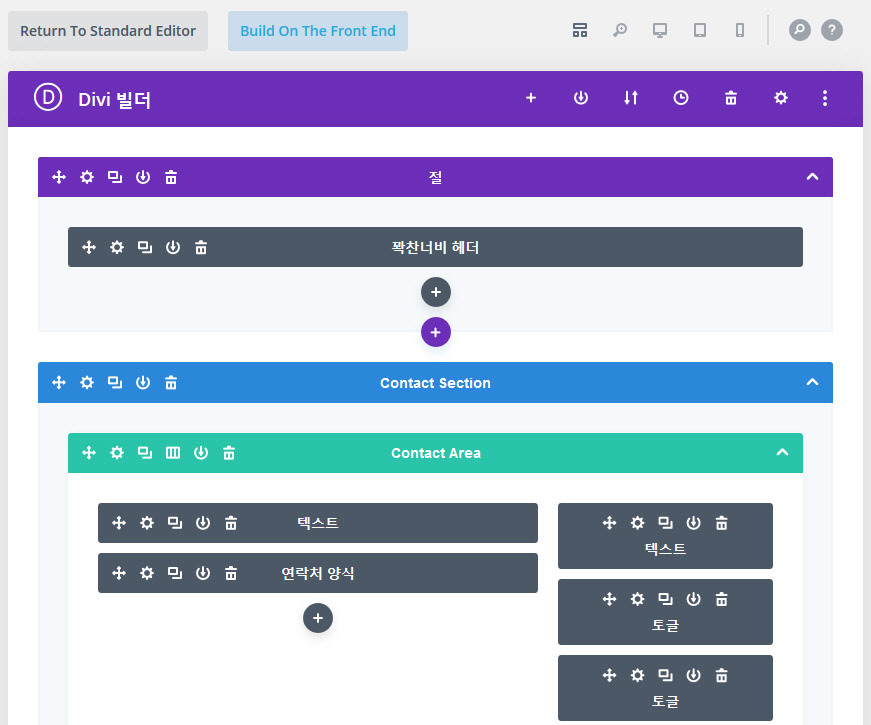The width and height of the screenshot is (871, 725).
Task: Collapse the Contact Section
Action: [x=812, y=382]
